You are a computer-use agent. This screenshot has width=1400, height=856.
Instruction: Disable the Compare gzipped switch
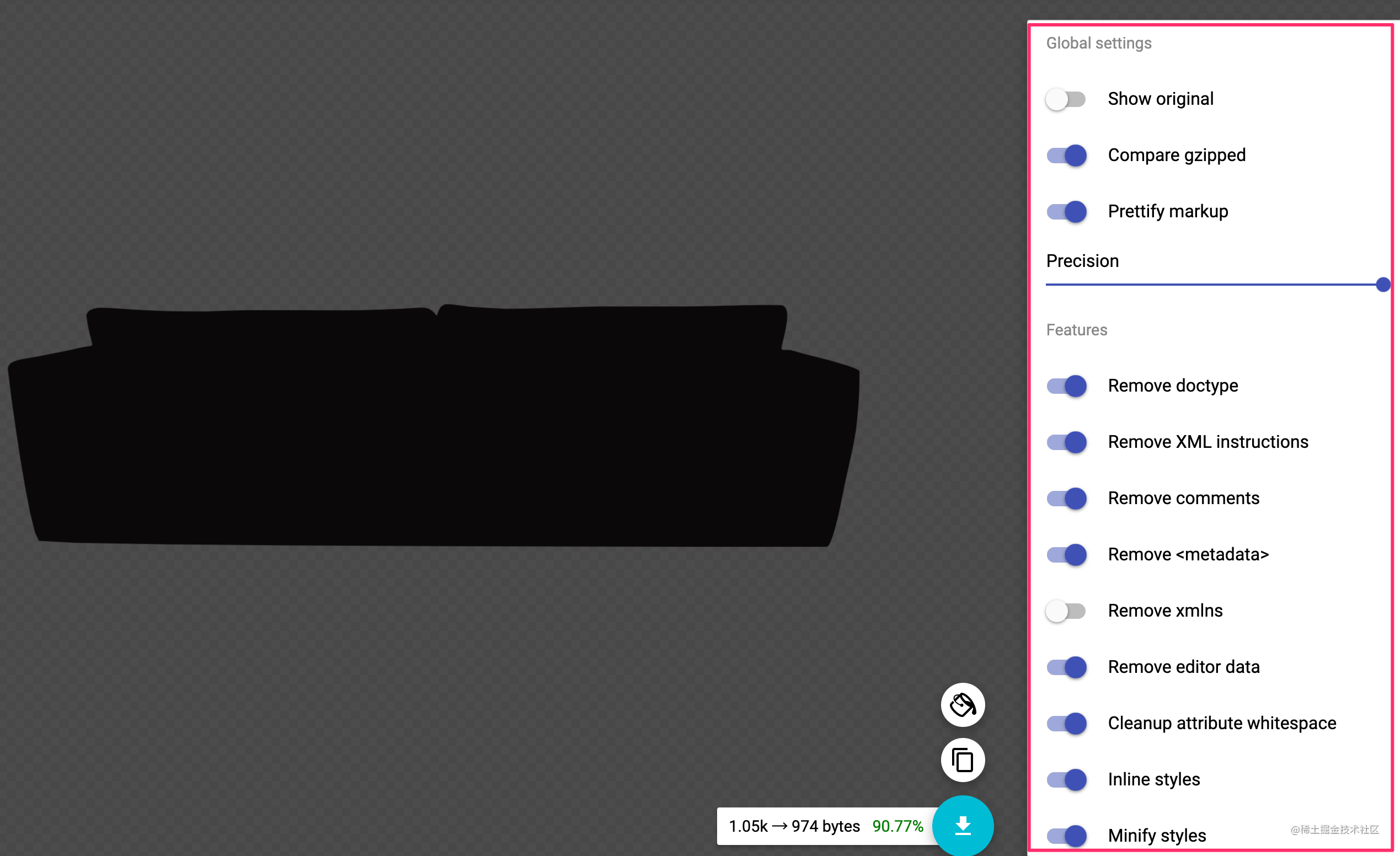tap(1066, 156)
